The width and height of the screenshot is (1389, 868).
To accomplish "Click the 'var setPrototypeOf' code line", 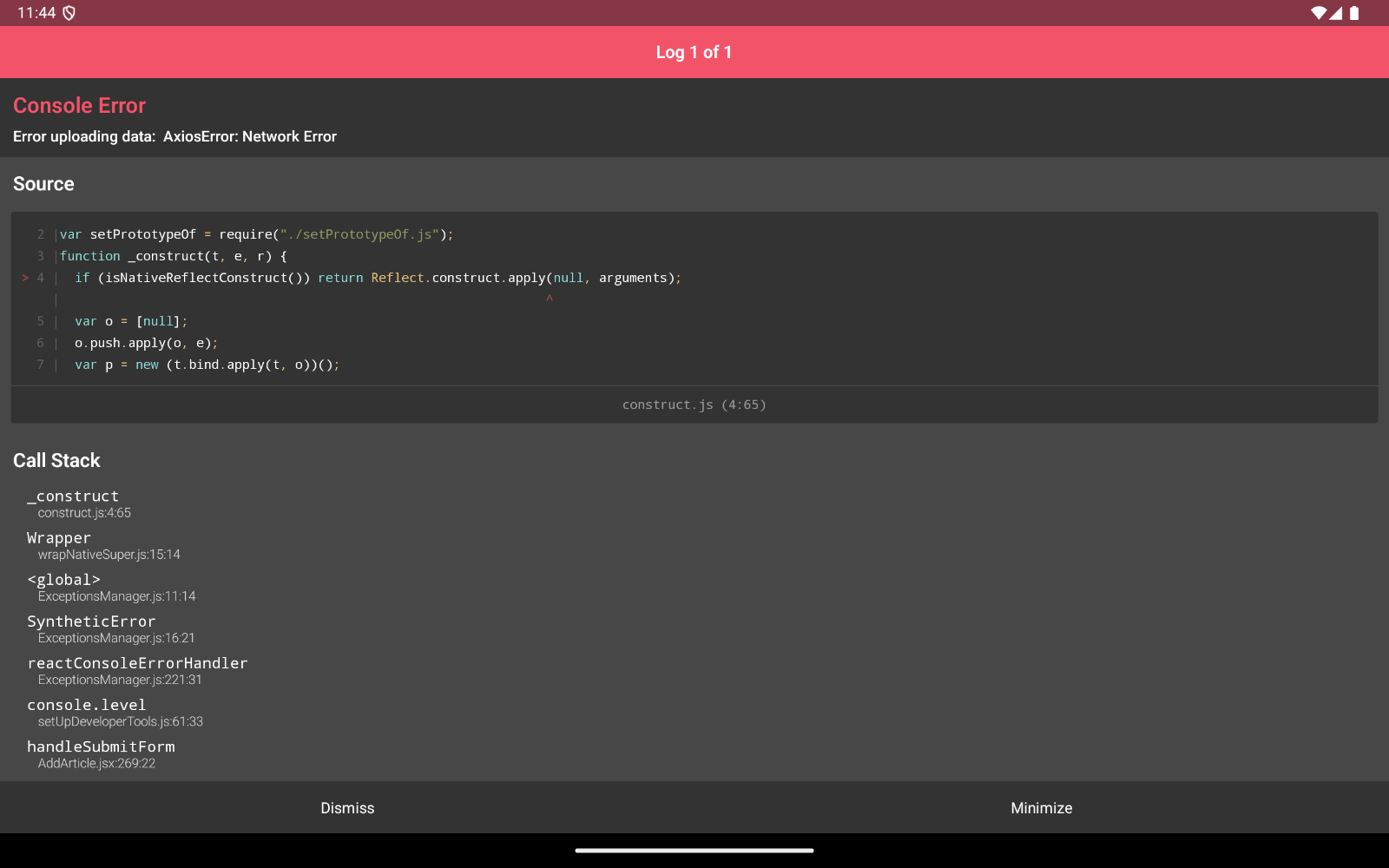I will pos(256,234).
